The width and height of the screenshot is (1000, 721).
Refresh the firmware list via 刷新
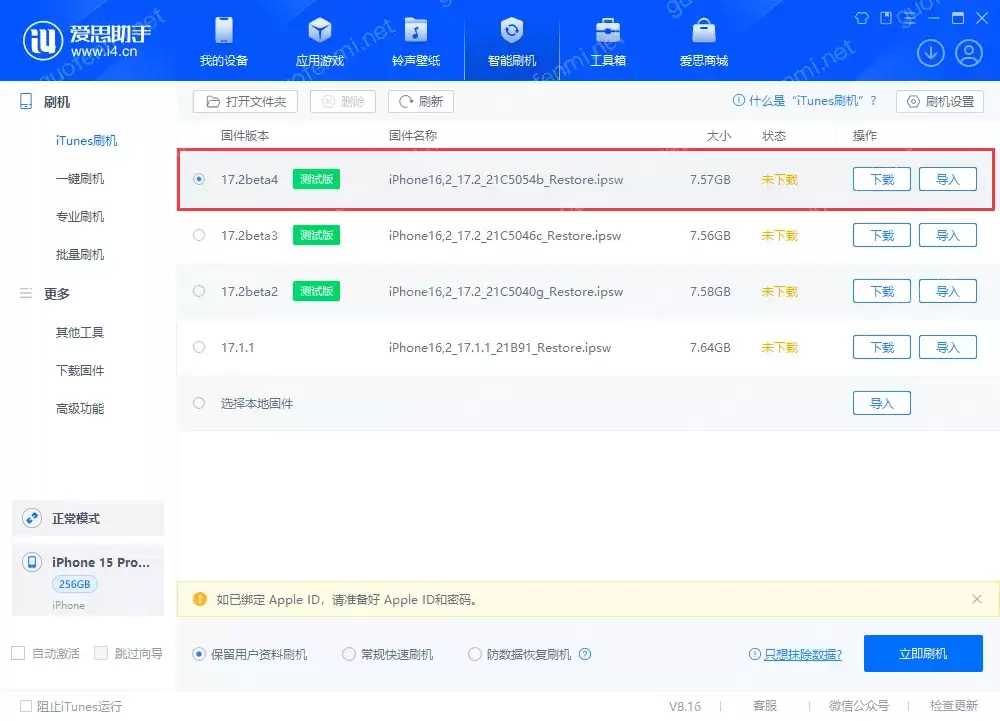pyautogui.click(x=421, y=101)
